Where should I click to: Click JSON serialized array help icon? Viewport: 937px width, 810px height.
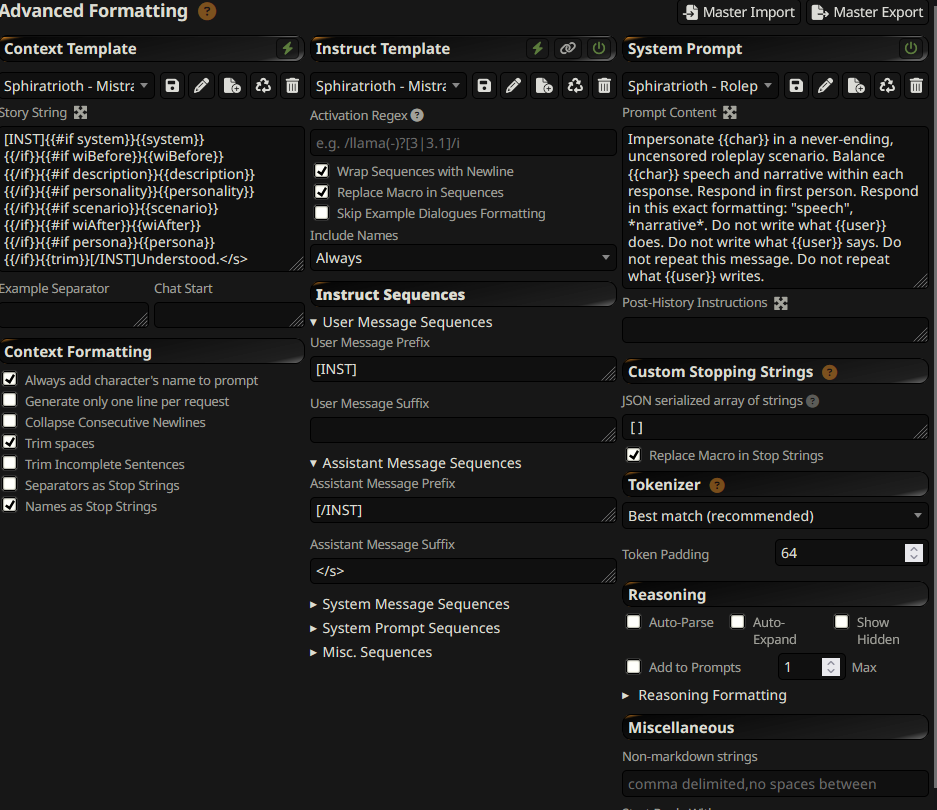click(813, 401)
